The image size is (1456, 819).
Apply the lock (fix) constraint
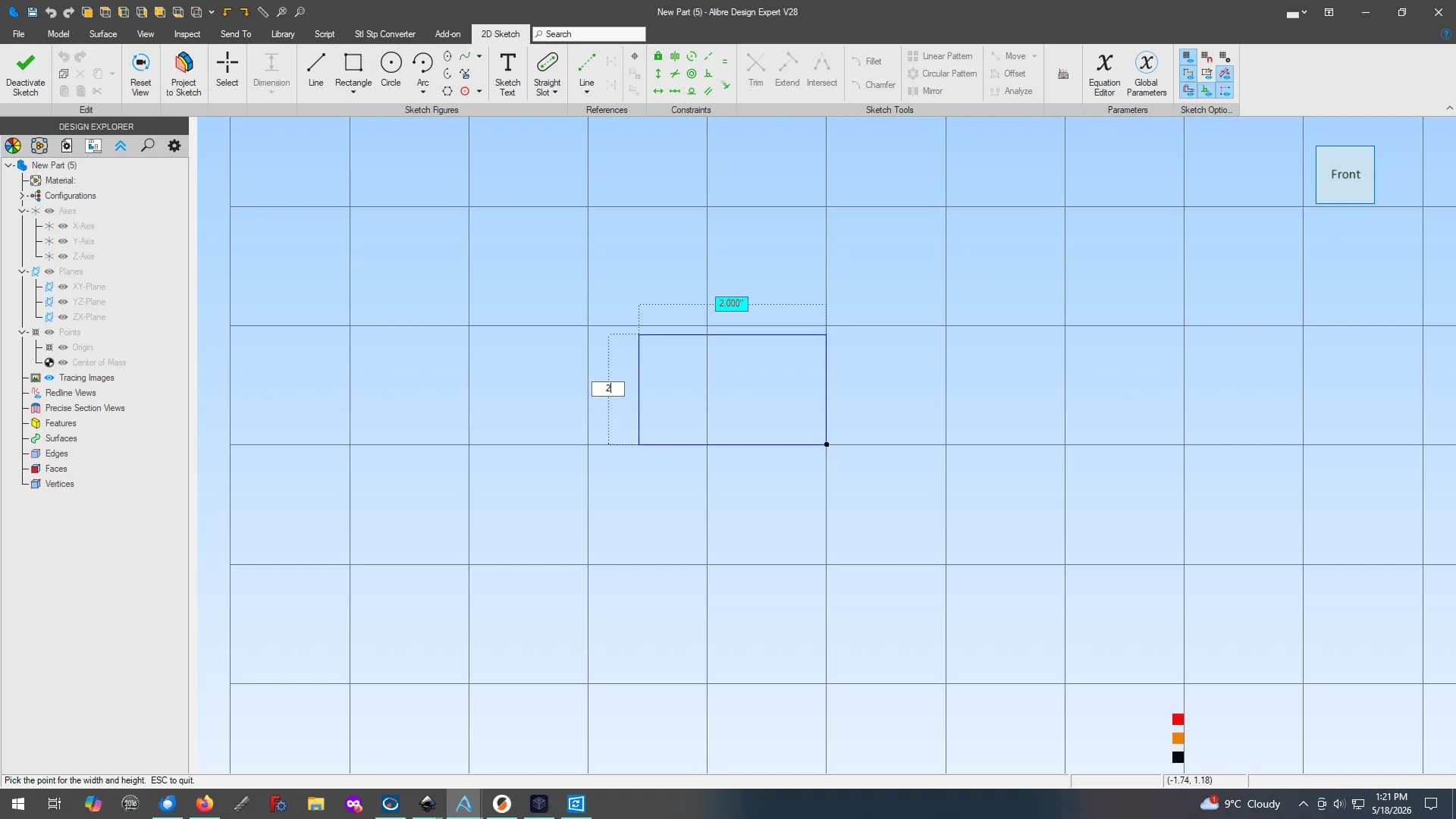tap(657, 56)
